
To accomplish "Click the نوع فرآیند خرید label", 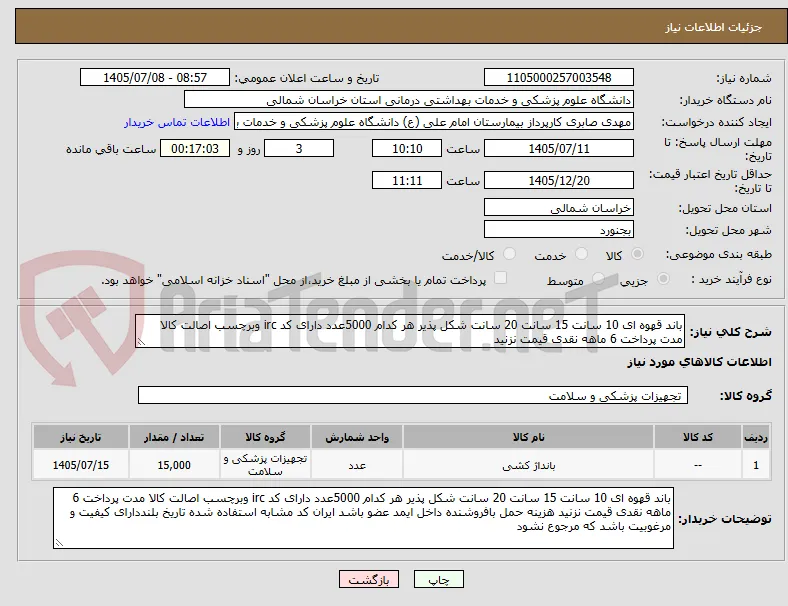I will pos(731,279).
